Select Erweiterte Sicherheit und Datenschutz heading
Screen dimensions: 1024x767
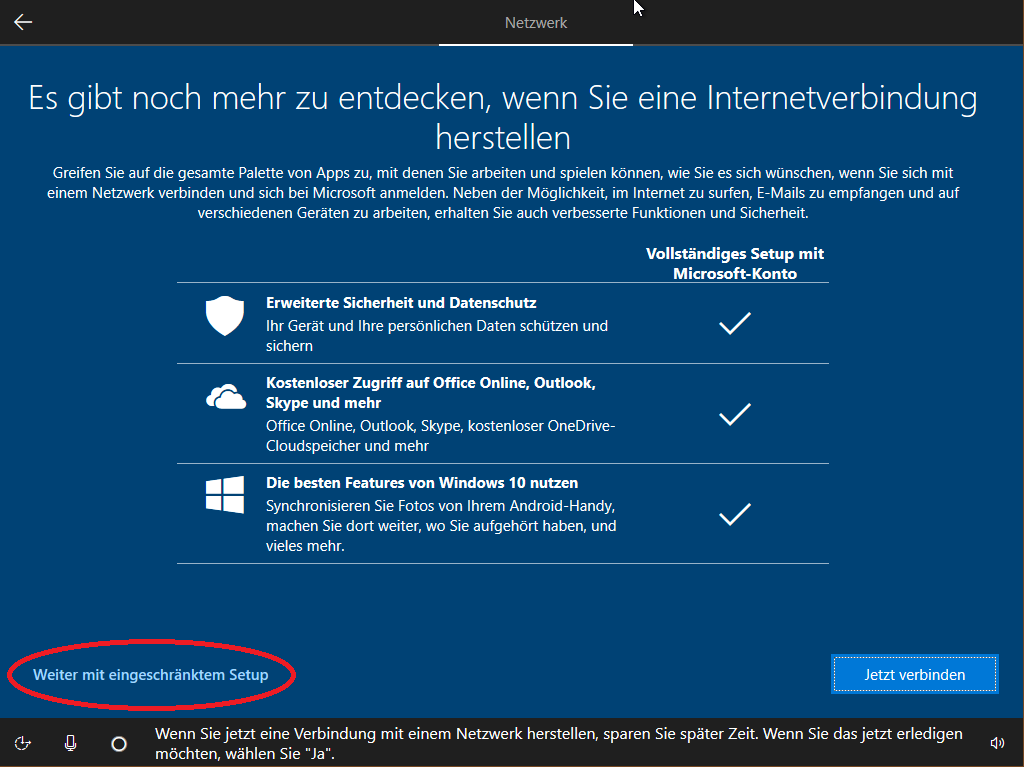[401, 303]
